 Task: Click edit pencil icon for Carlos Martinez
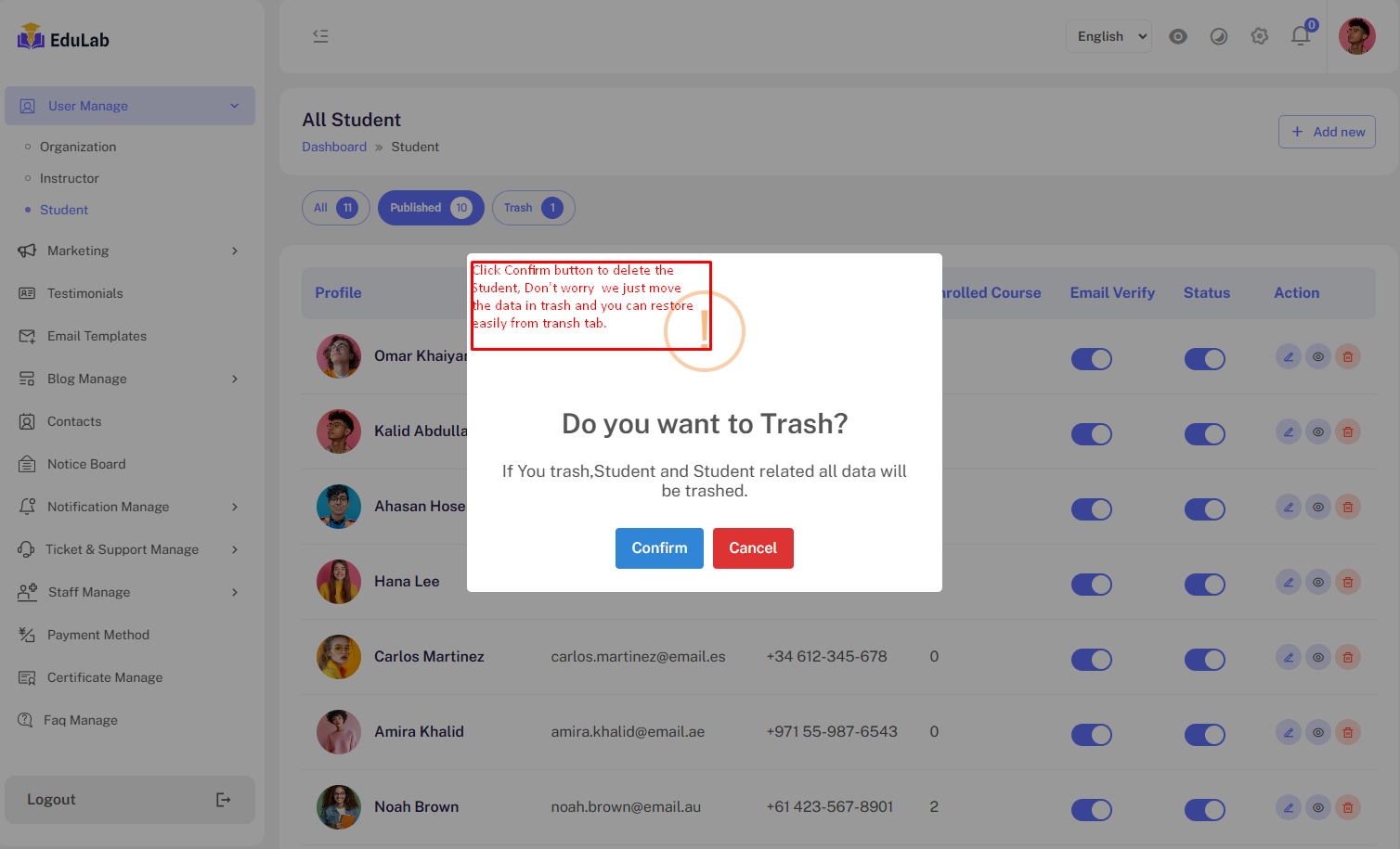[1288, 658]
